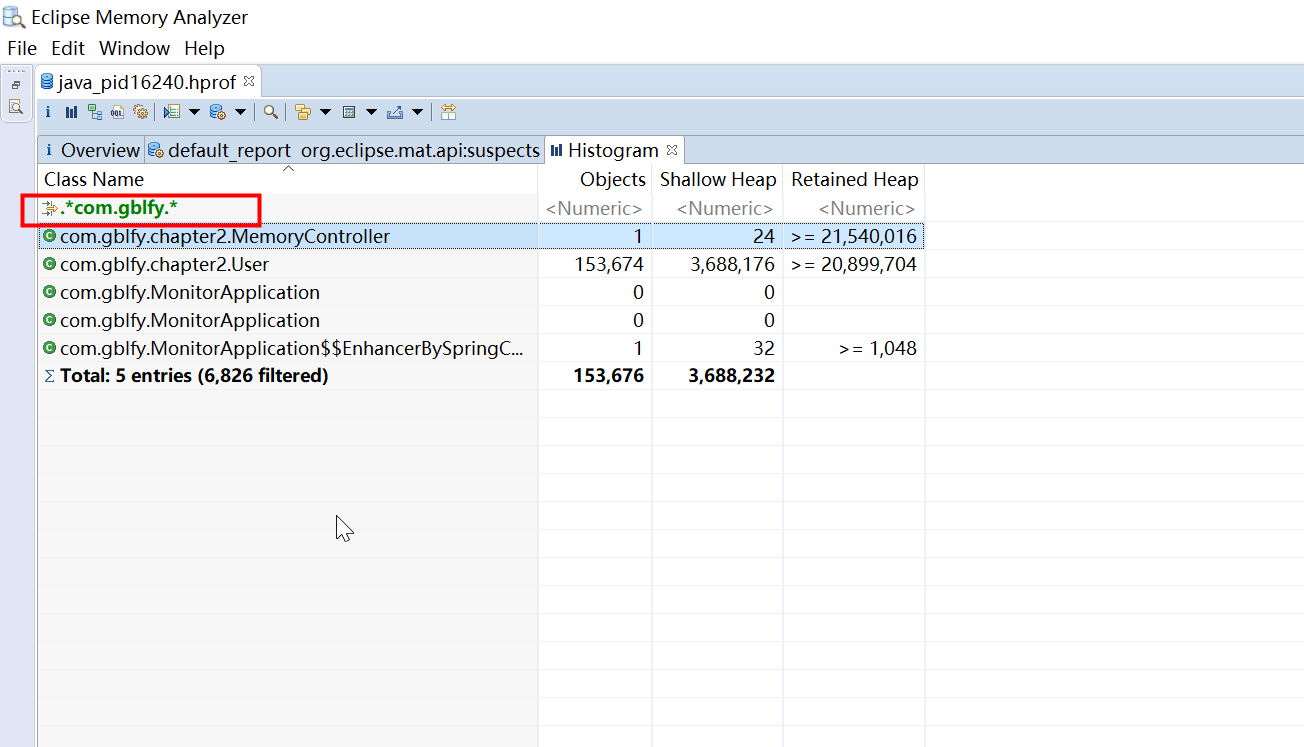Viewport: 1304px width, 747px height.
Task: Expand the export dropdown arrow
Action: (417, 112)
